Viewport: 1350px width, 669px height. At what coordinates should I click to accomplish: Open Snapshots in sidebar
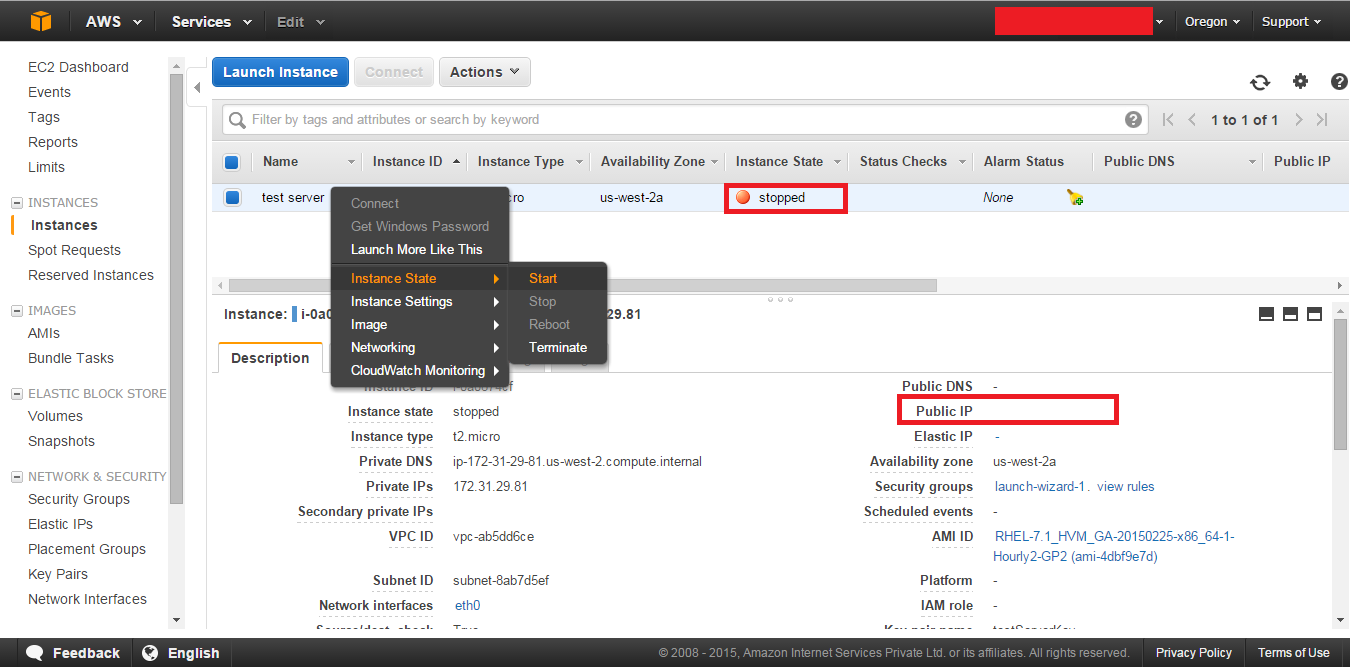(x=61, y=441)
